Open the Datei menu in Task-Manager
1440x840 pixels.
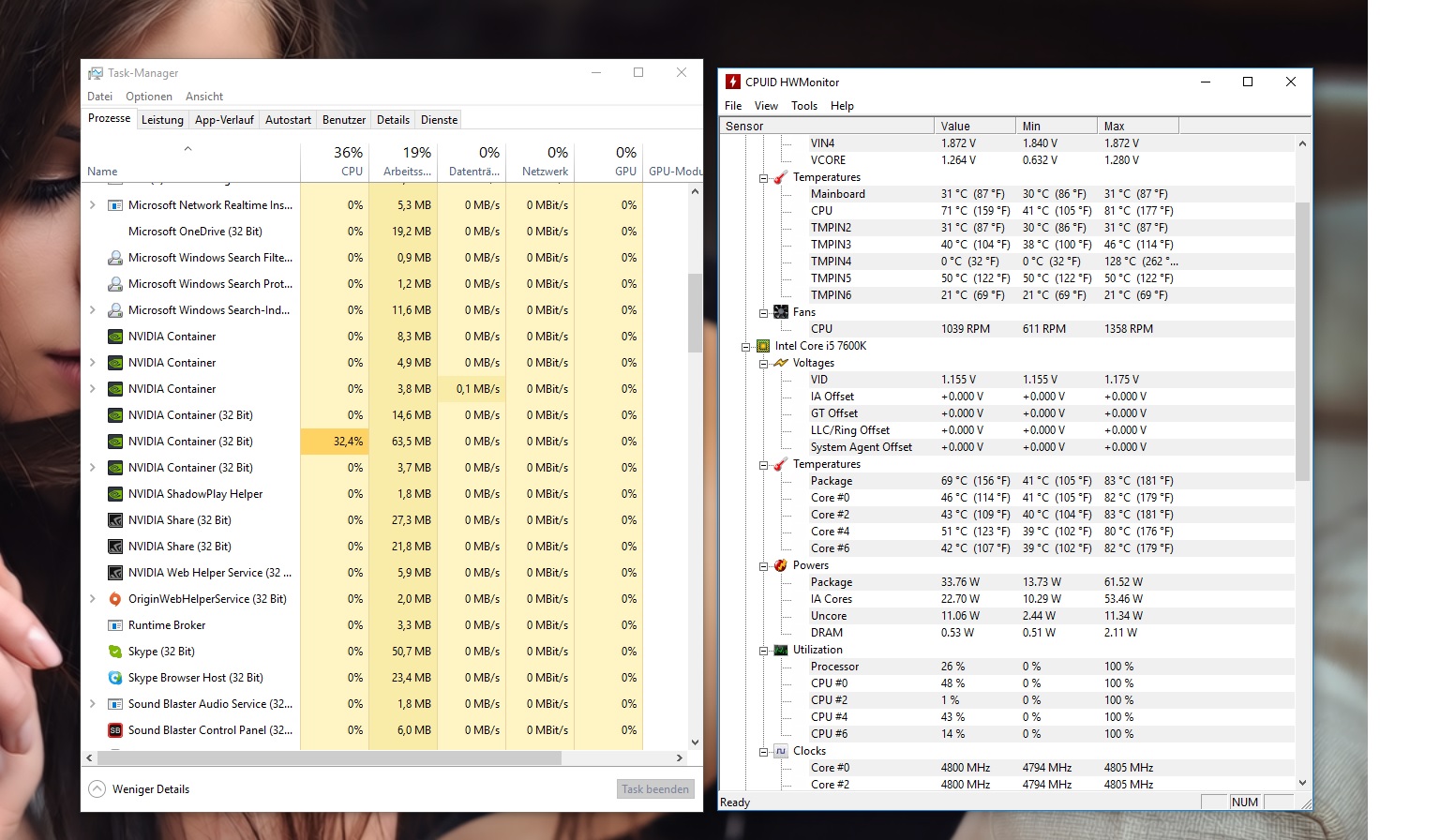(99, 97)
